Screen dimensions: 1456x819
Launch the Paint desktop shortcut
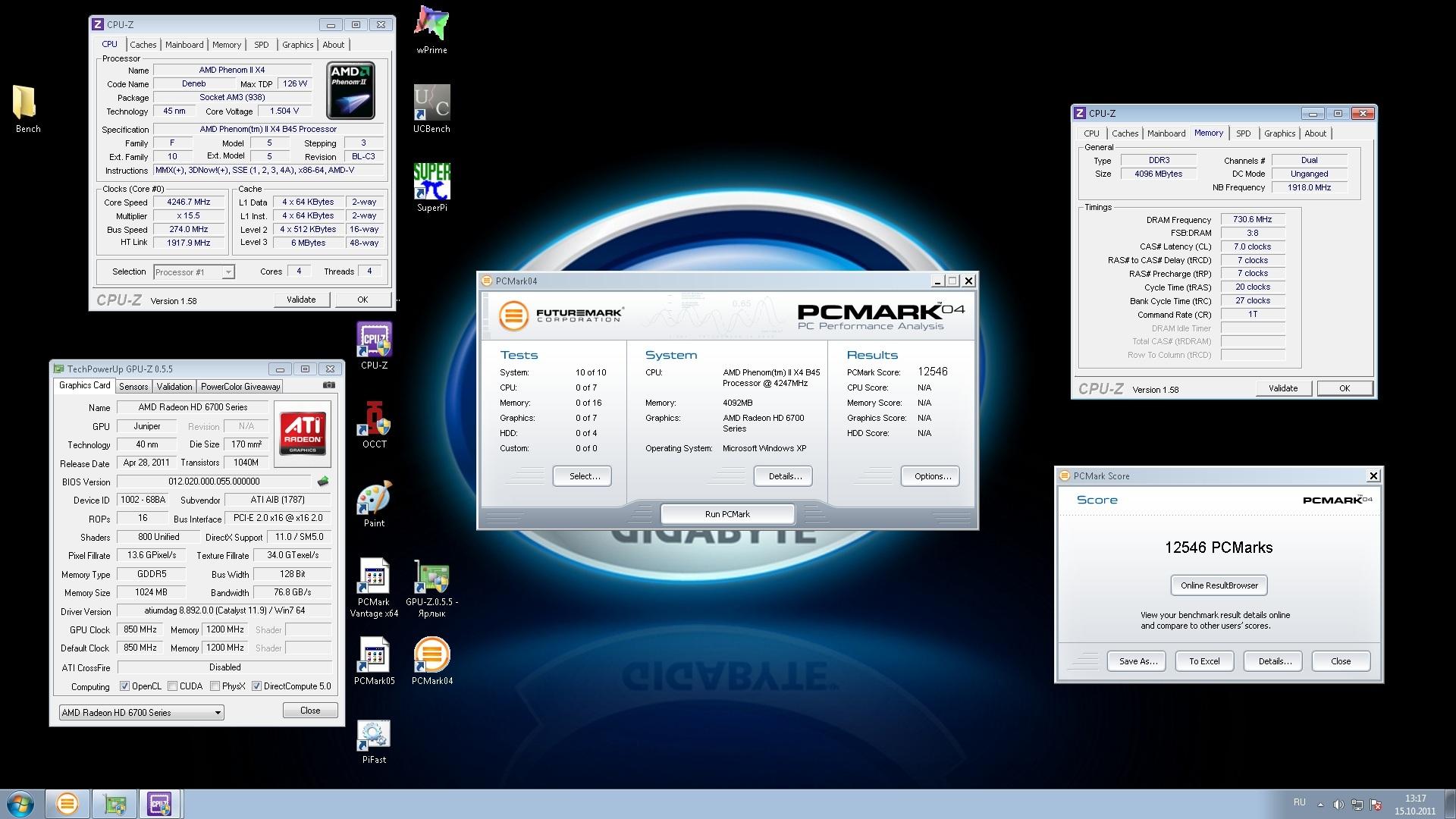click(x=374, y=504)
